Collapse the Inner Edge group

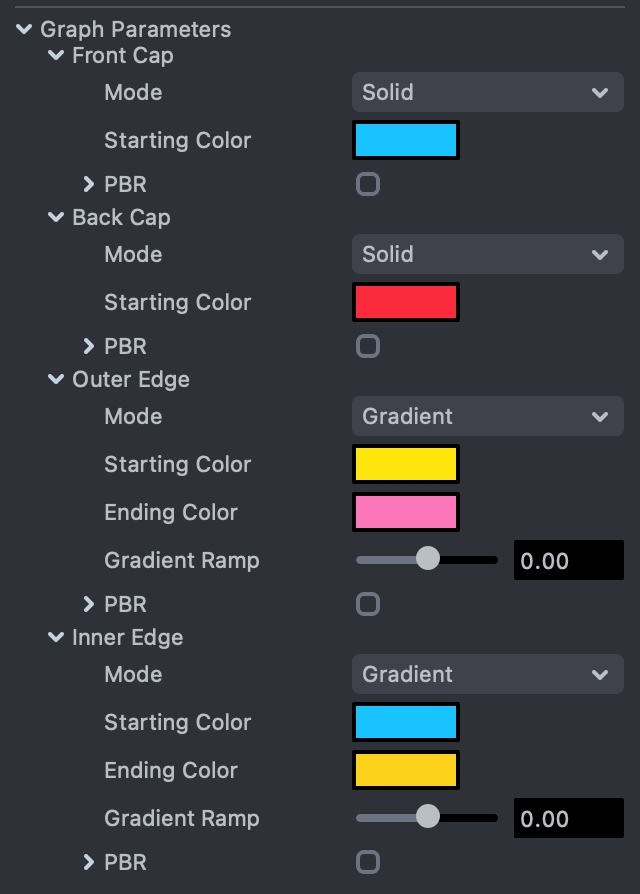[56, 638]
